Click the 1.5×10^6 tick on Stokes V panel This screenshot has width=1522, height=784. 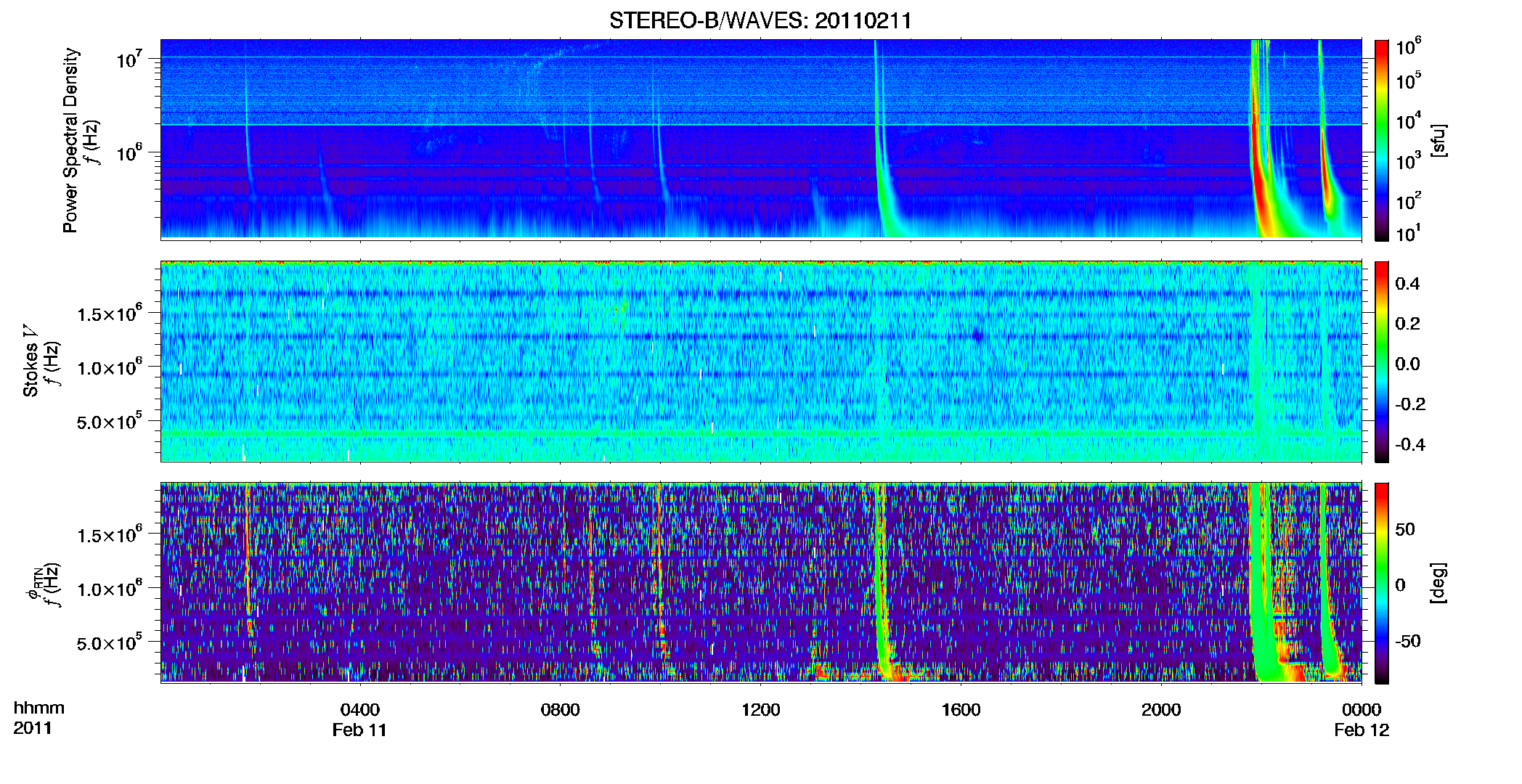[109, 314]
